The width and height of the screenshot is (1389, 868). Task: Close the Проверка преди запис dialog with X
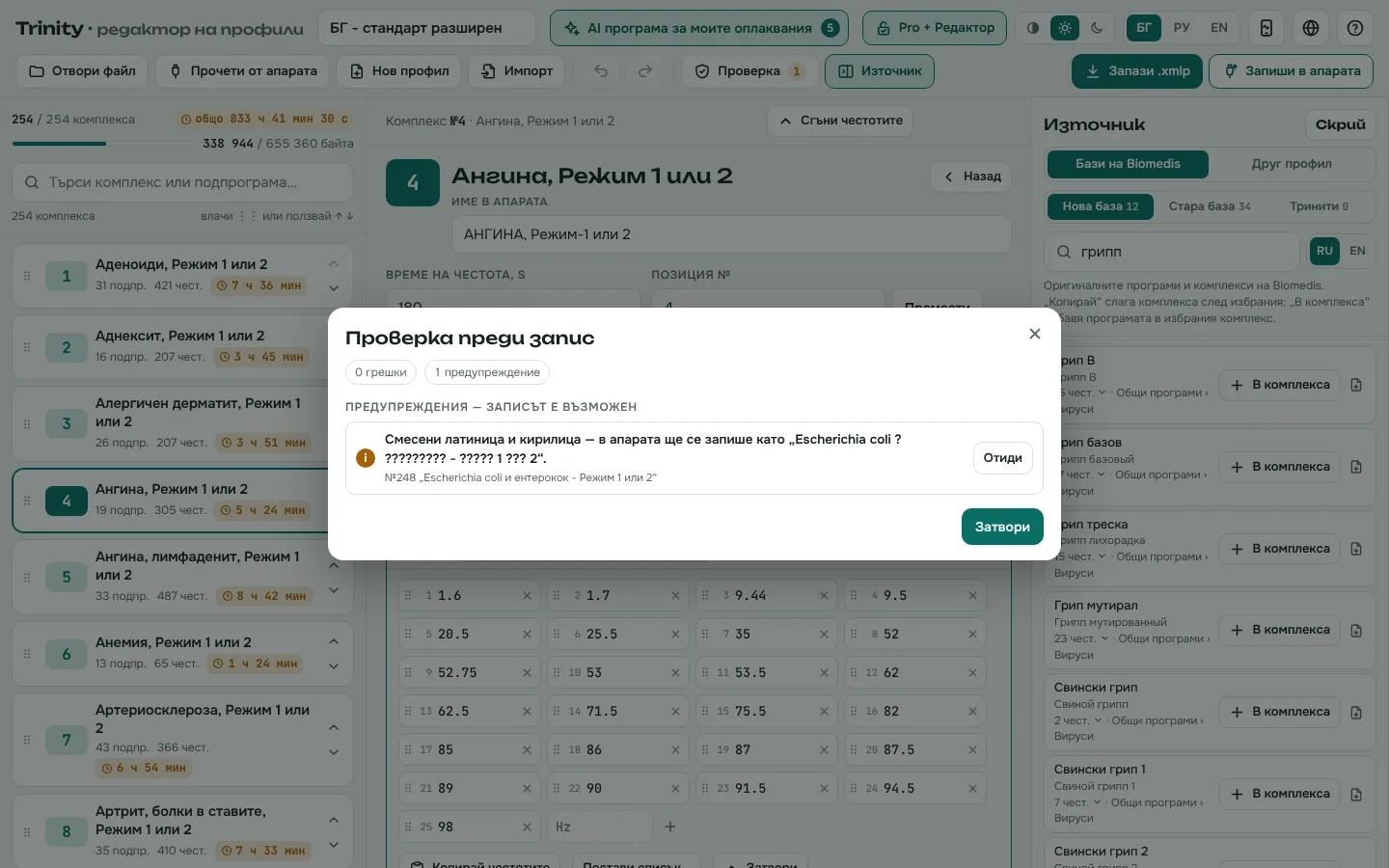point(1035,334)
